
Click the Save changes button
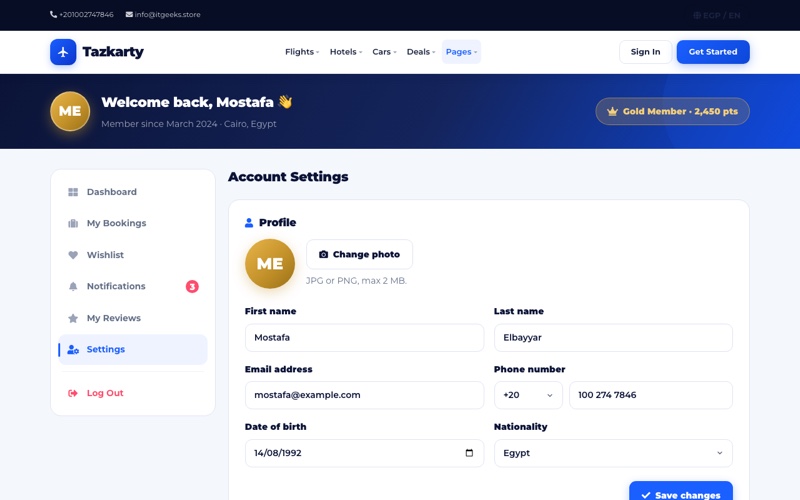[681, 492]
